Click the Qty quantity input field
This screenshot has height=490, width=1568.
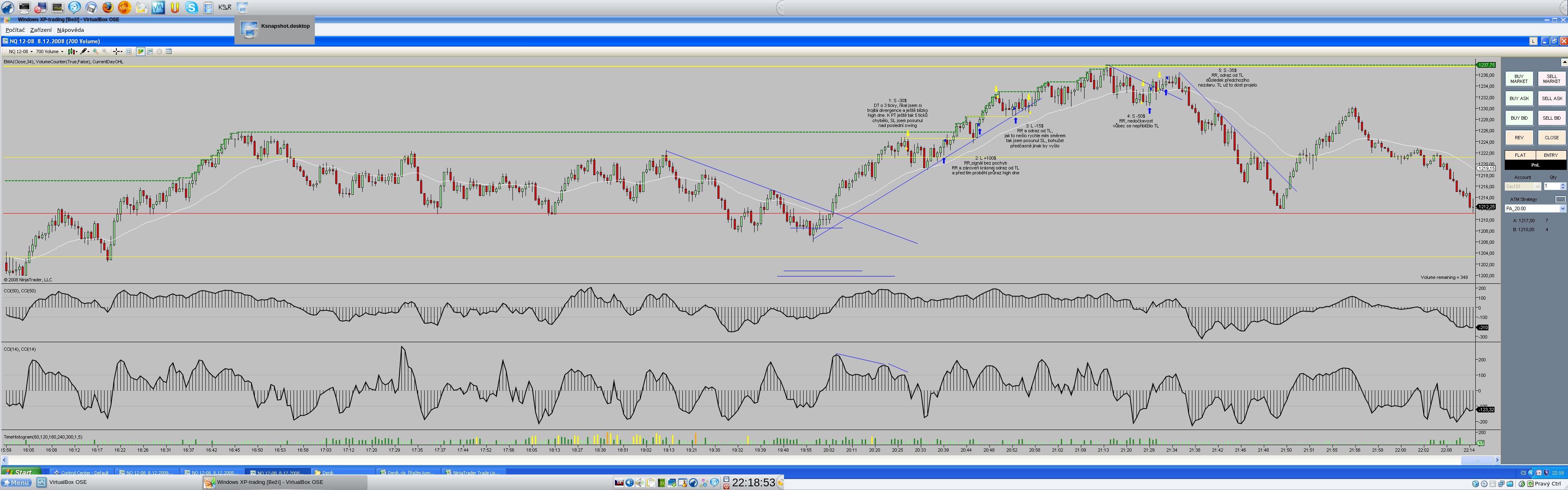tap(1551, 186)
